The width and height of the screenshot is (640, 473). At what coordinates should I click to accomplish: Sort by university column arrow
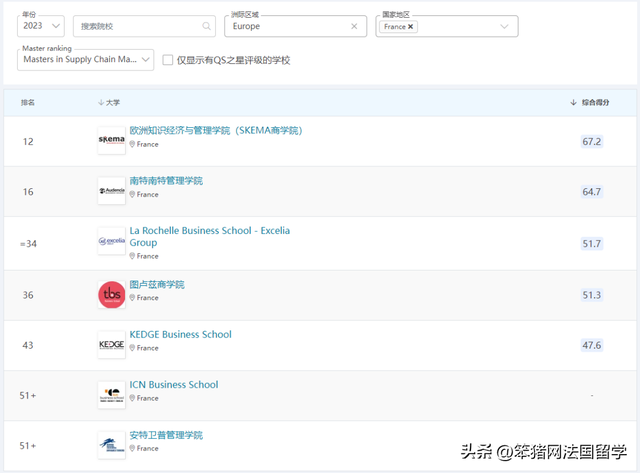[x=101, y=102]
